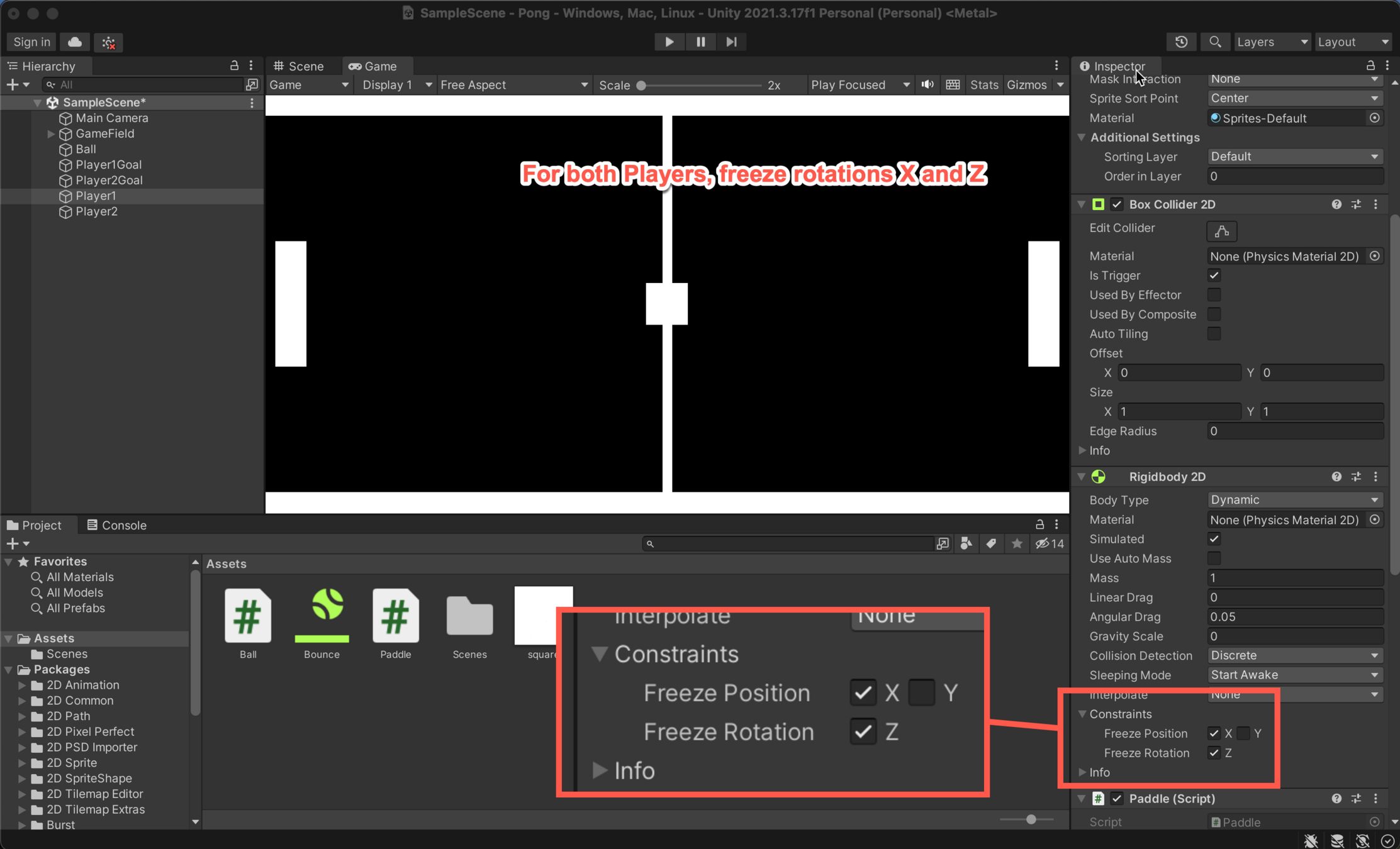
Task: Open the undo history icon
Action: click(1181, 42)
